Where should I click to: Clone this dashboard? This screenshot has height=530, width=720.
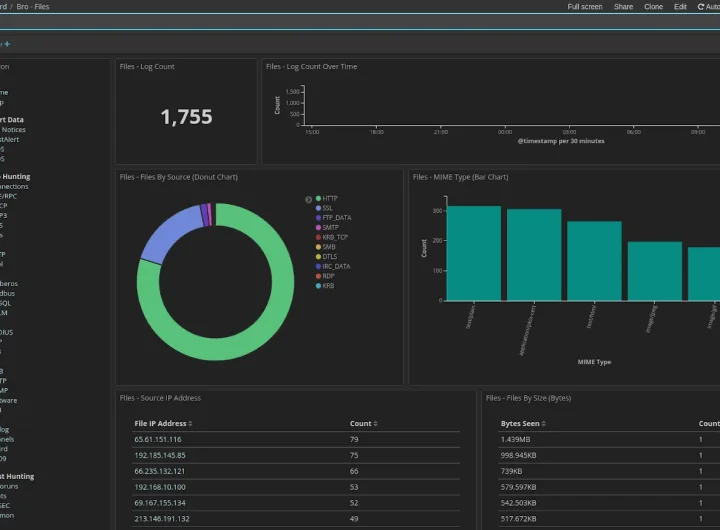(x=653, y=7)
